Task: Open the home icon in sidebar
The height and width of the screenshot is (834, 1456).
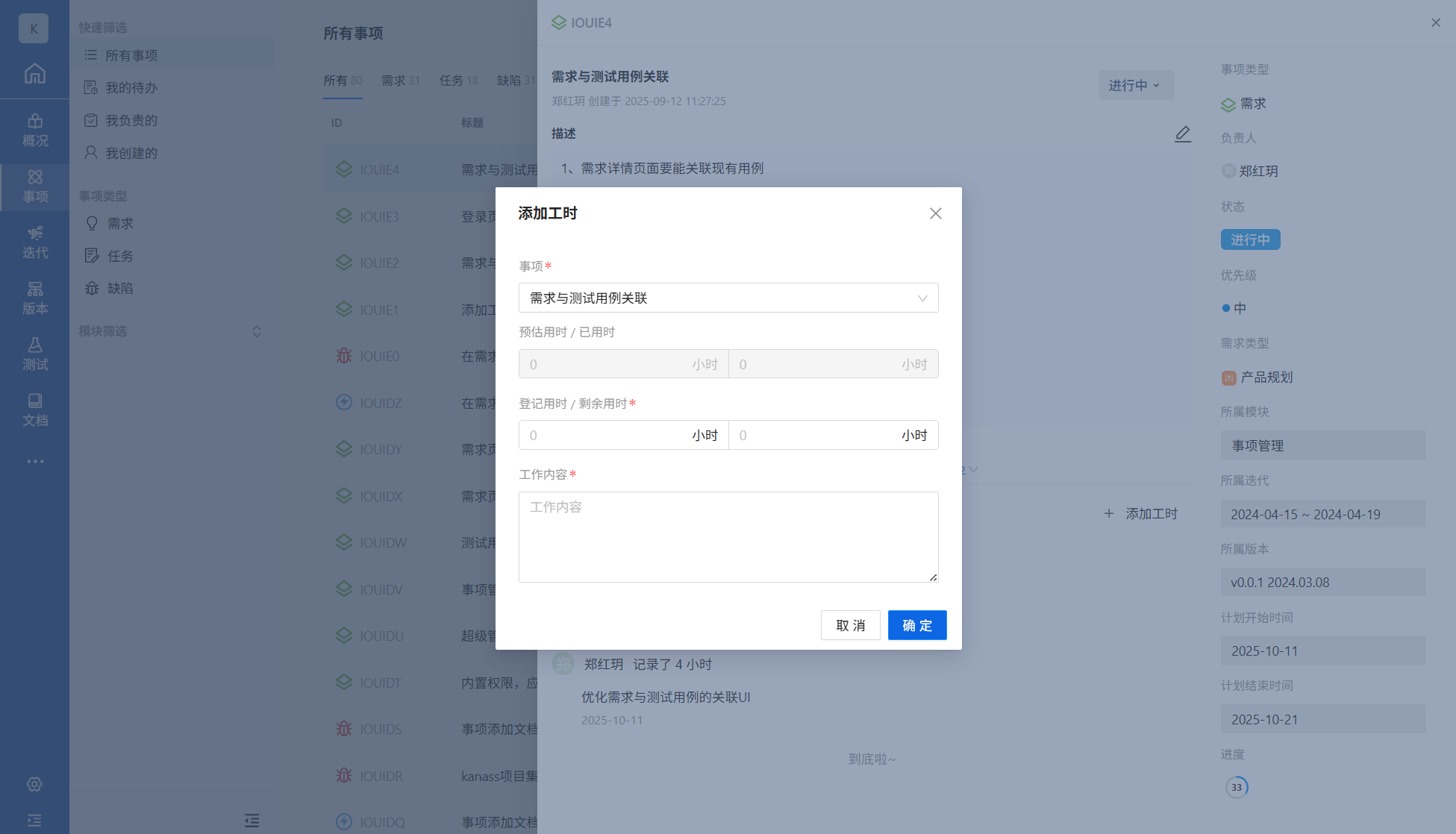Action: [34, 73]
